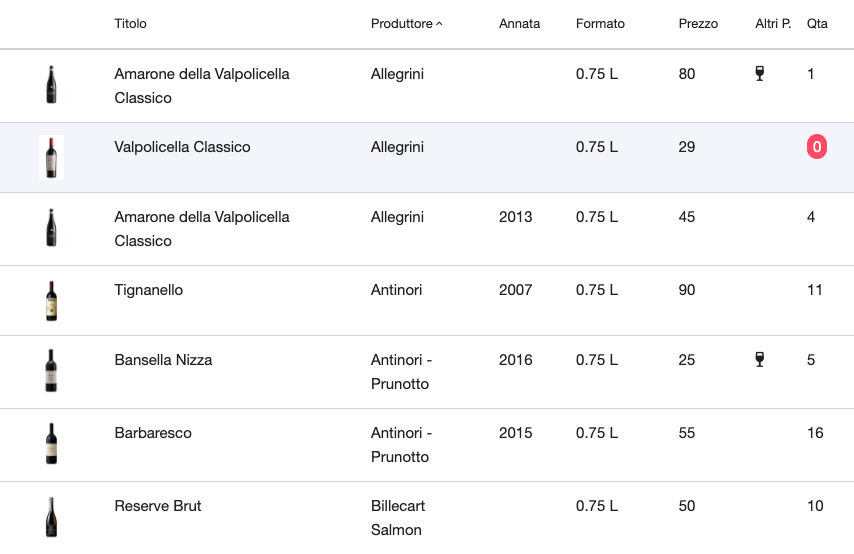Screen dimensions: 854x554
Task: Sort the table by Titolo column
Action: coord(130,23)
